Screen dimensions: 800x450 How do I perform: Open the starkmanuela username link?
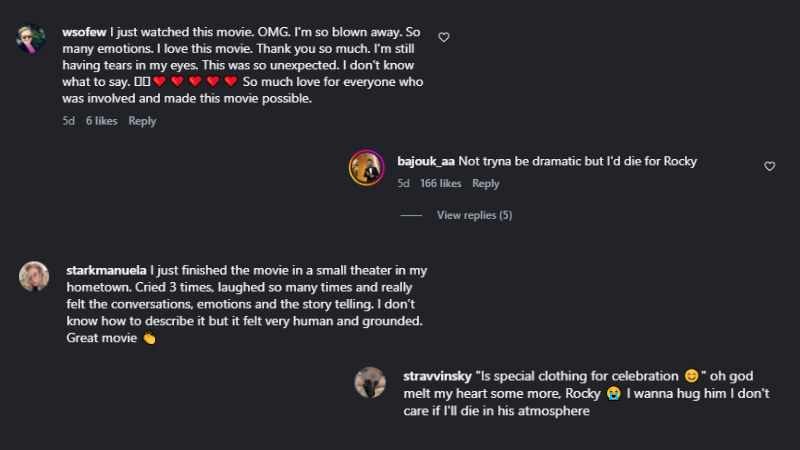pyautogui.click(x=106, y=270)
